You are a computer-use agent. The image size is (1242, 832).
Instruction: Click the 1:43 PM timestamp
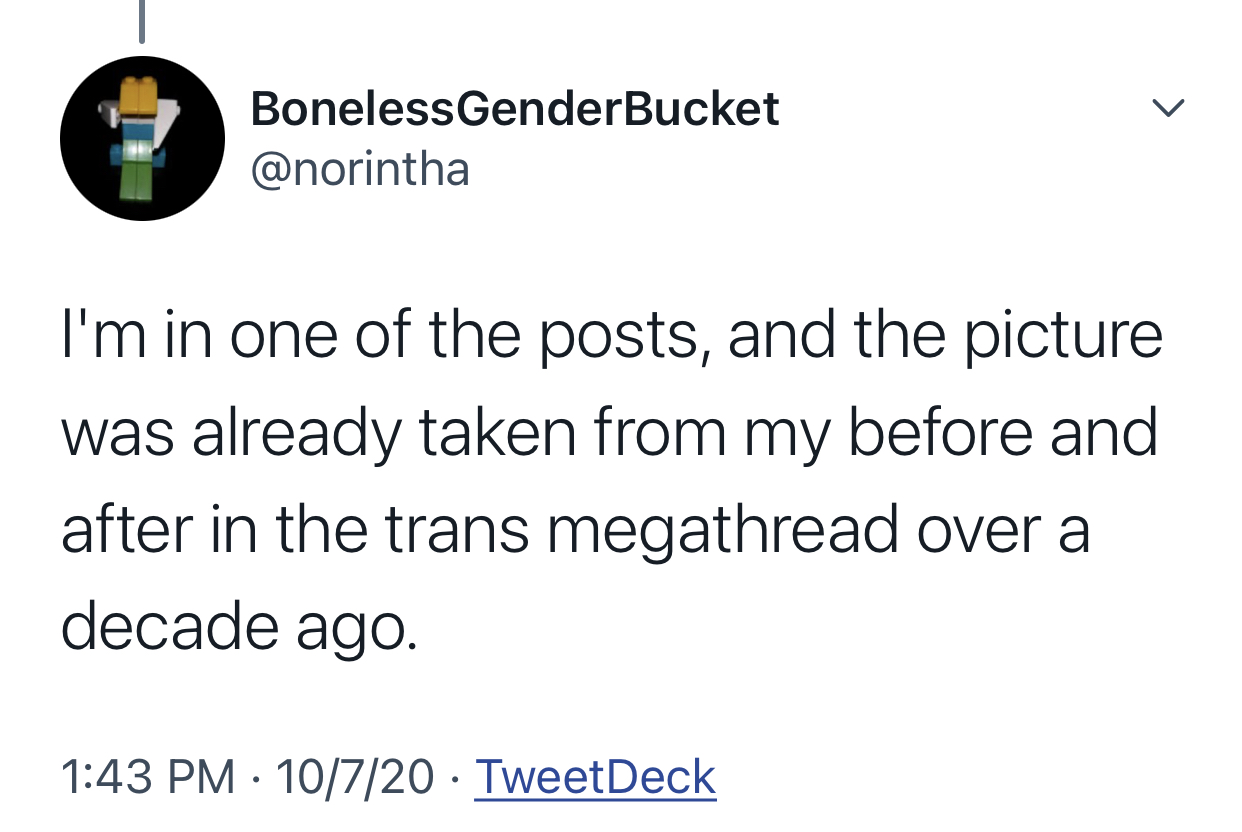point(148,777)
